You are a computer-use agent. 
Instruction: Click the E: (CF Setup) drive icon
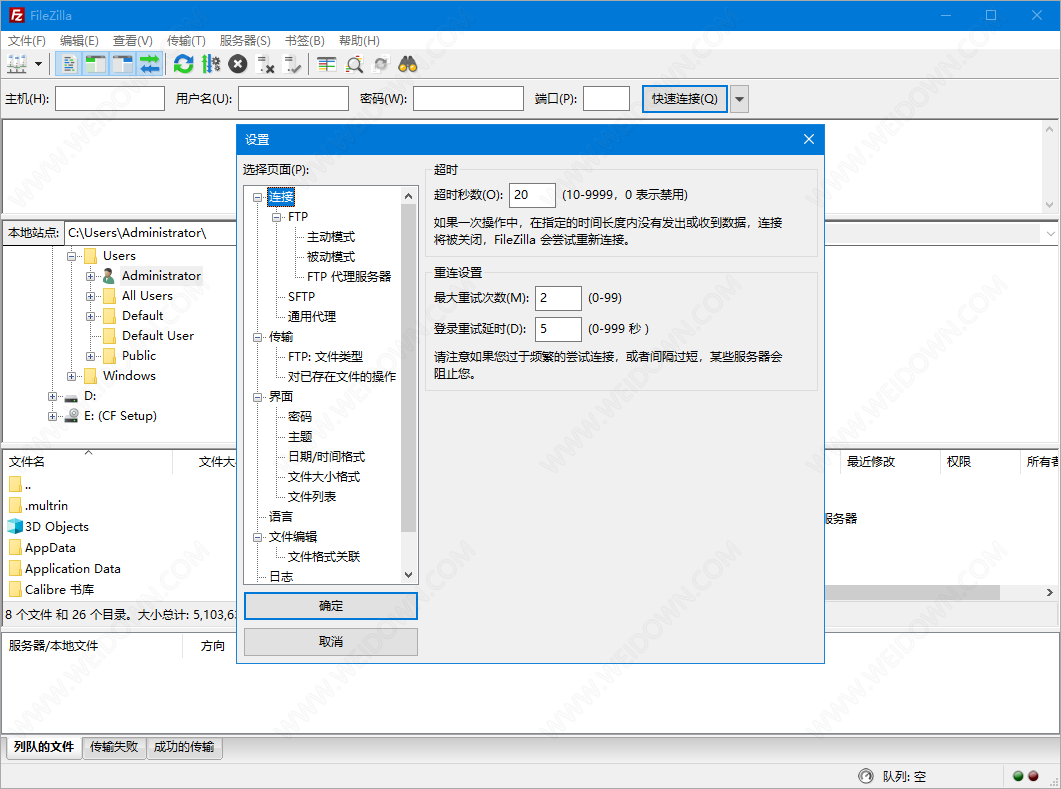pyautogui.click(x=71, y=415)
